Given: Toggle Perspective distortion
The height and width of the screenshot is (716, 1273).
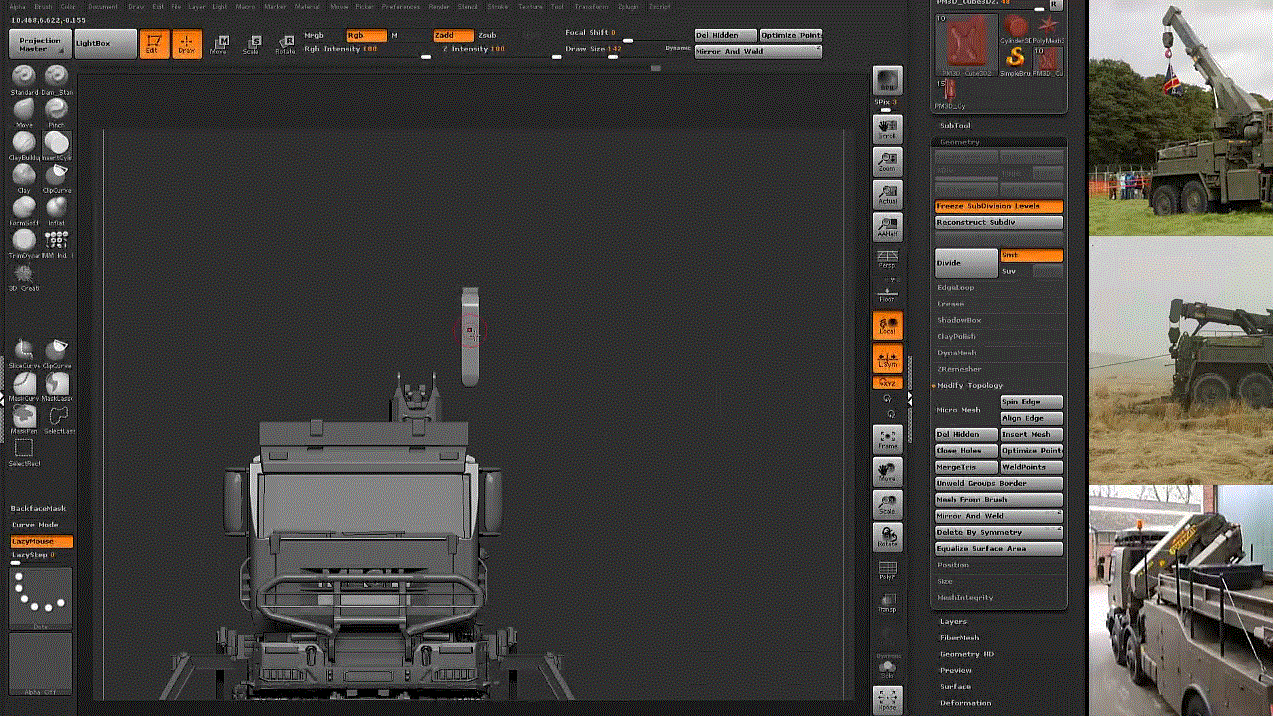Looking at the screenshot, I should coord(887,259).
